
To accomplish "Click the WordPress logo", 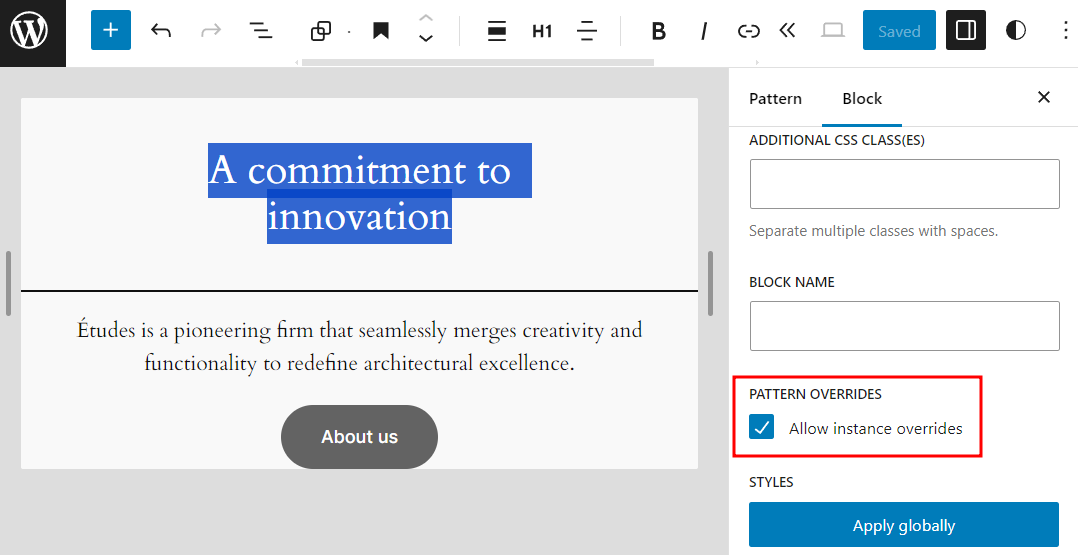I will coord(30,32).
